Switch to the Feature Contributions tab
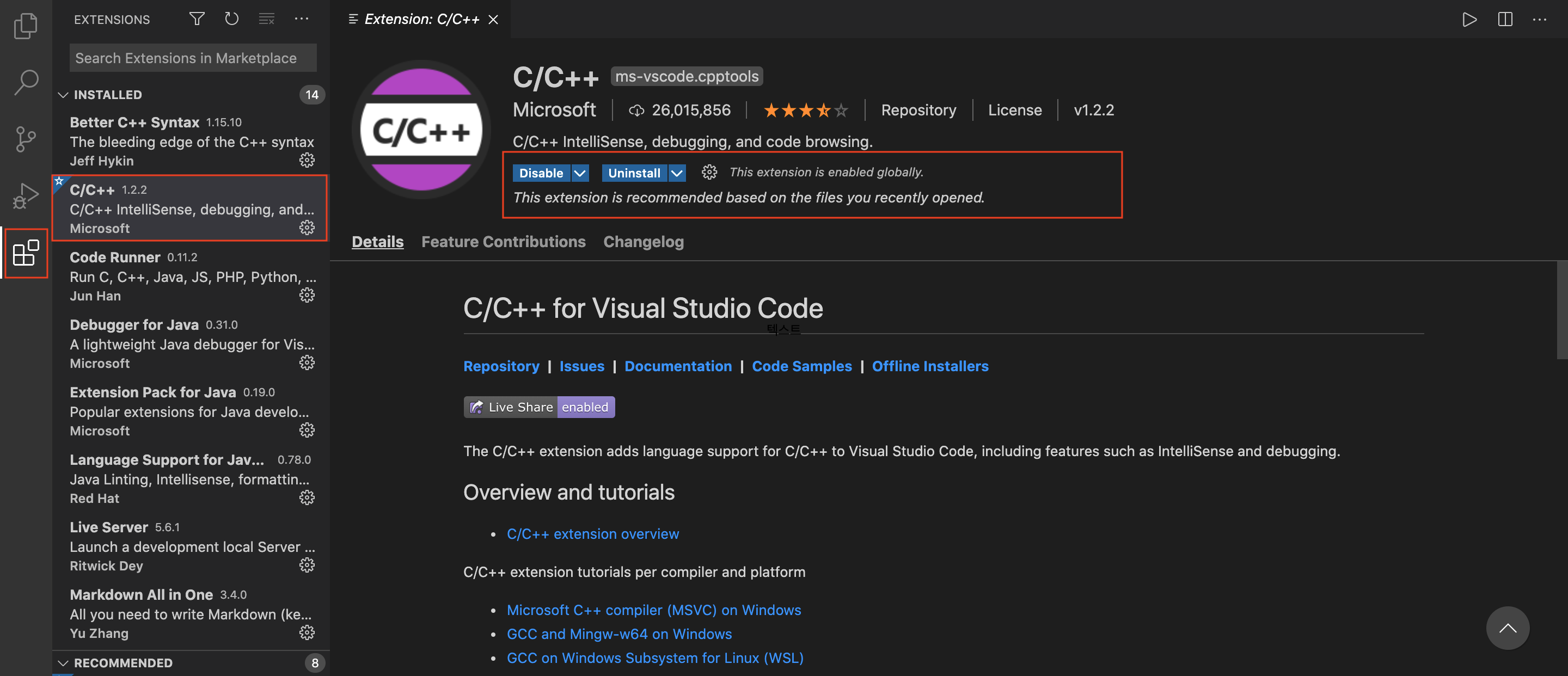Viewport: 1568px width, 676px height. [x=503, y=242]
